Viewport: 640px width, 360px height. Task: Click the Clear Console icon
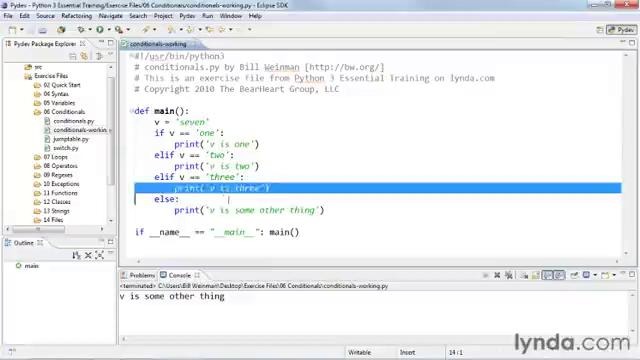point(524,275)
